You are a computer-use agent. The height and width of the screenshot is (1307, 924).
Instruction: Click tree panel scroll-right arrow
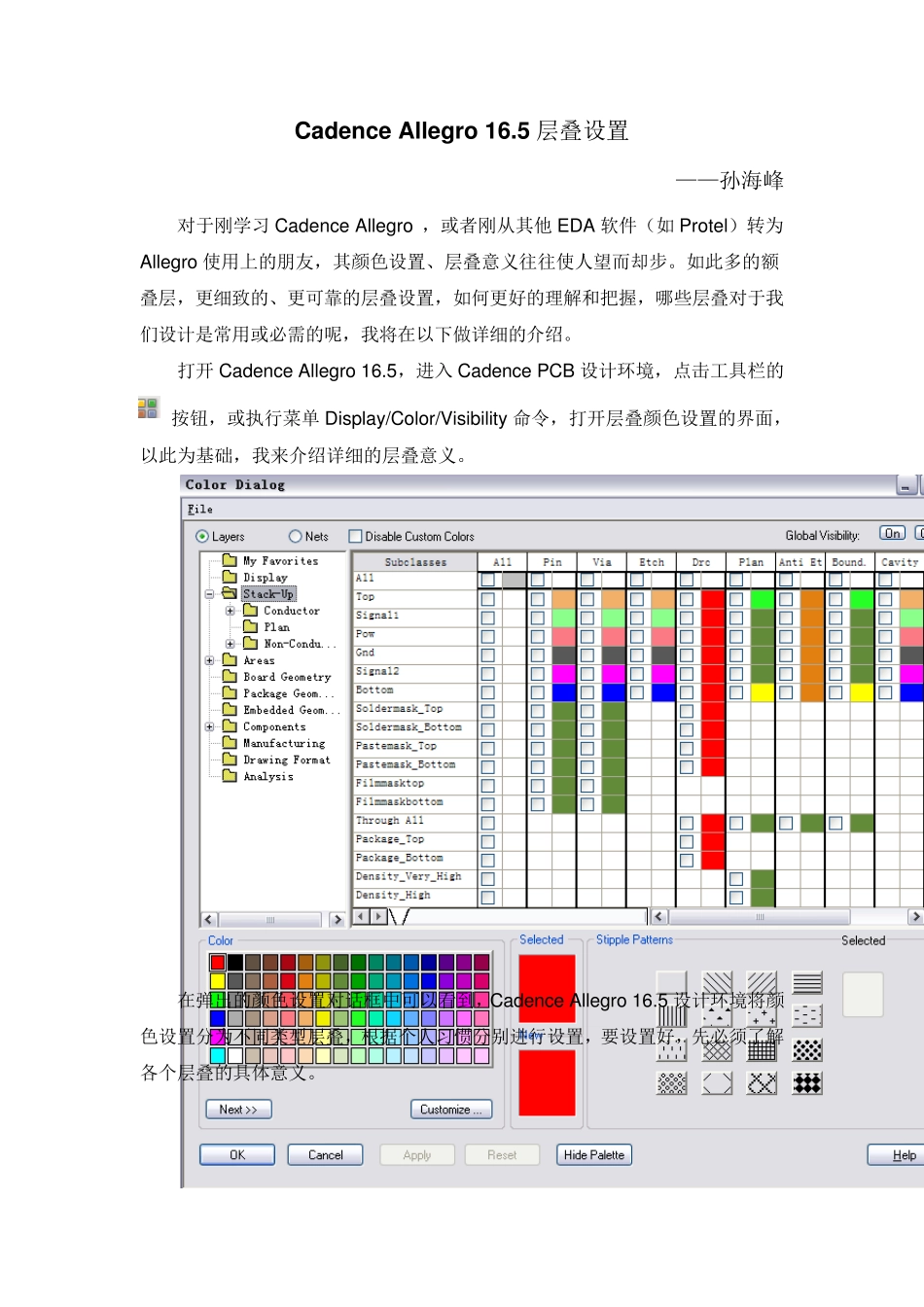point(337,919)
